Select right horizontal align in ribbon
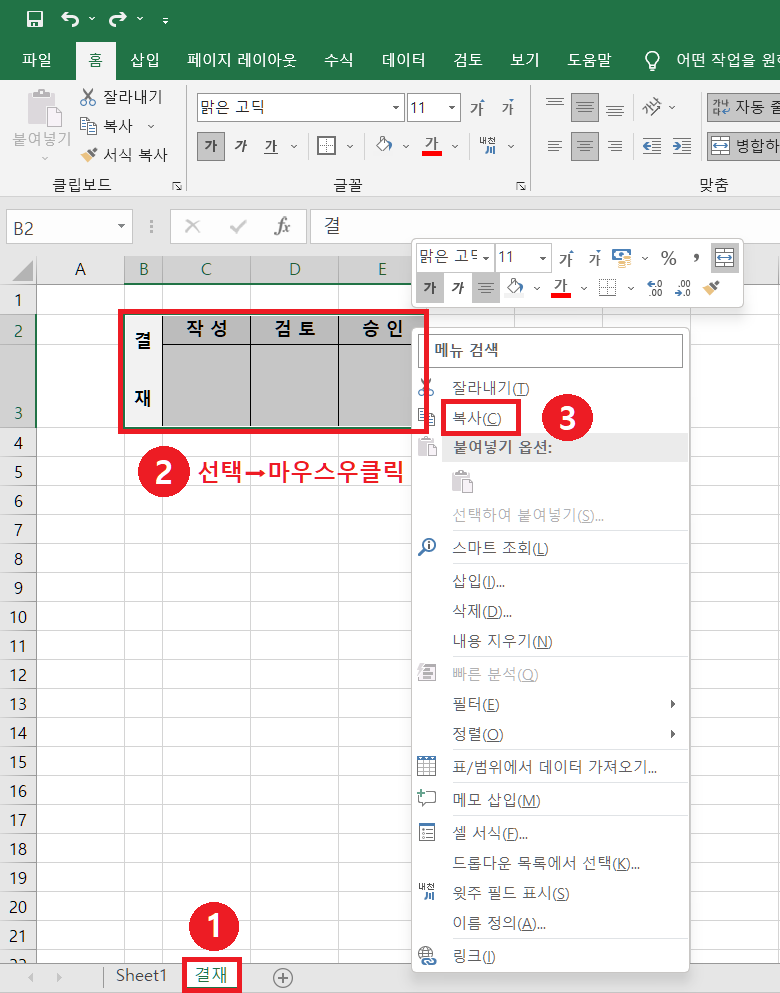The image size is (780, 993). tap(615, 146)
